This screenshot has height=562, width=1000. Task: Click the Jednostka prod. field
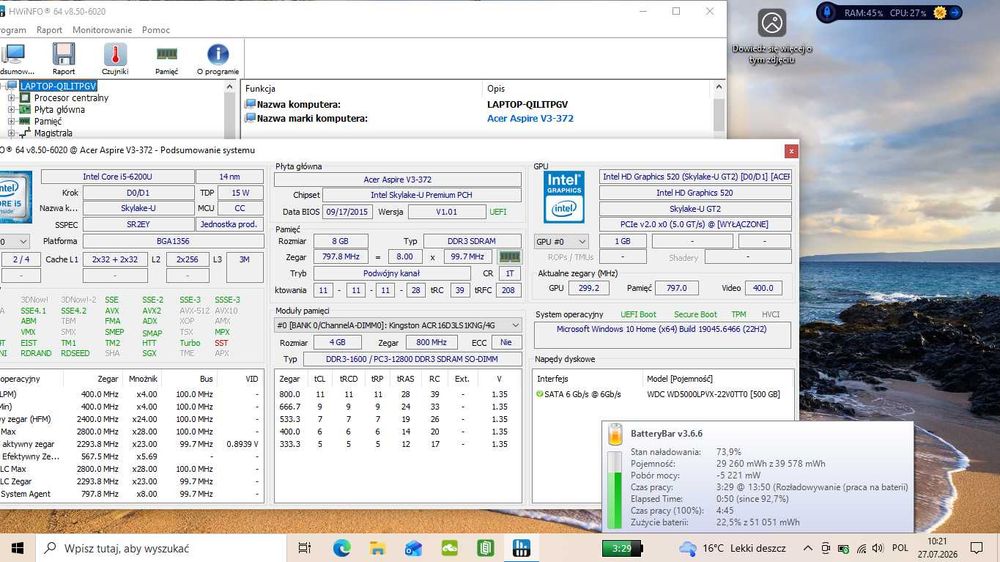(x=228, y=225)
